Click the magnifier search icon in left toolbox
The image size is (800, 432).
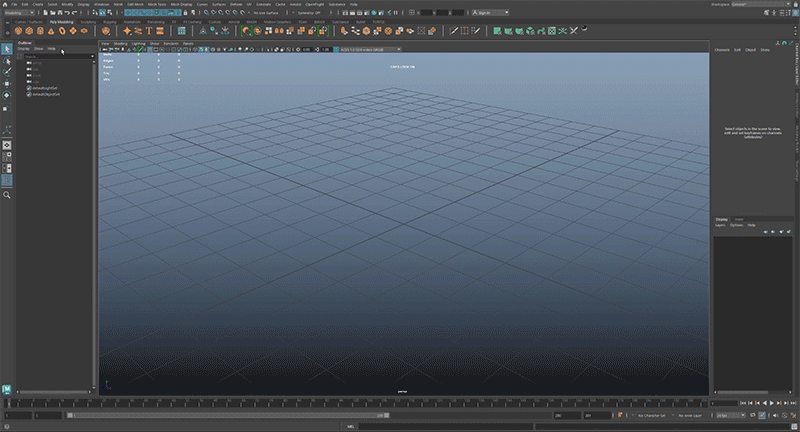pyautogui.click(x=7, y=195)
